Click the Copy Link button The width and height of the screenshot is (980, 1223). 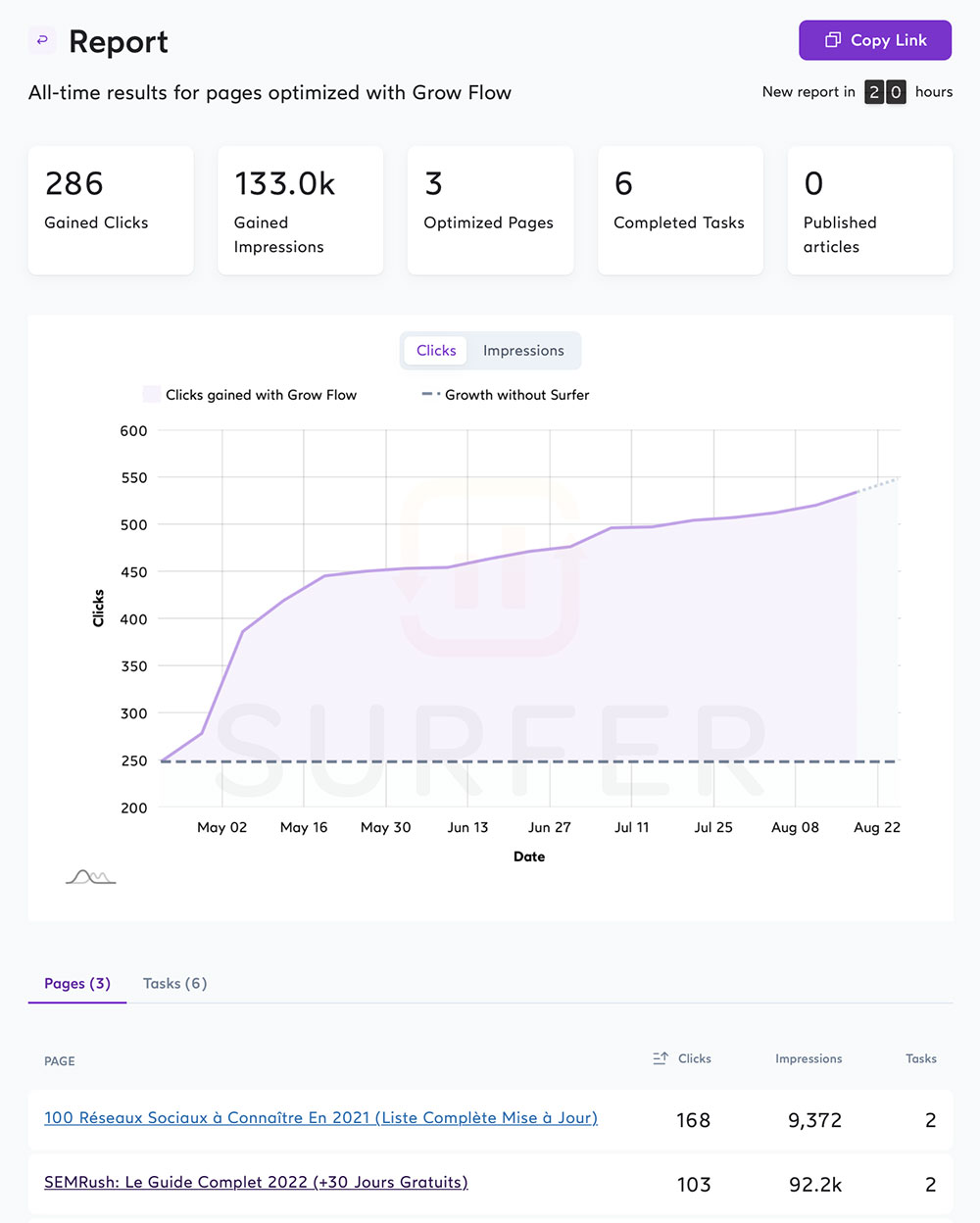pyautogui.click(x=875, y=40)
